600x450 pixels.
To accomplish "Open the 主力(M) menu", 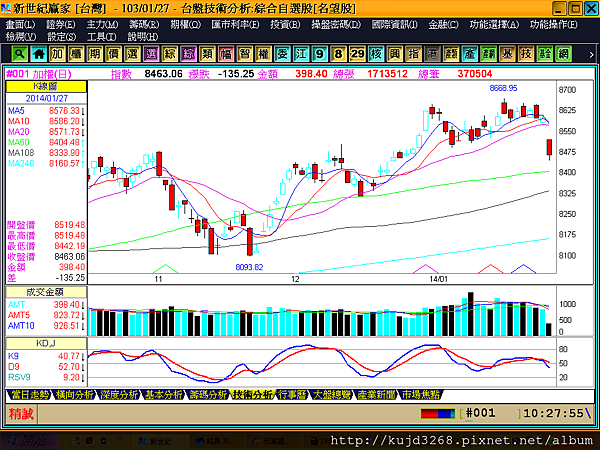I will click(x=102, y=24).
